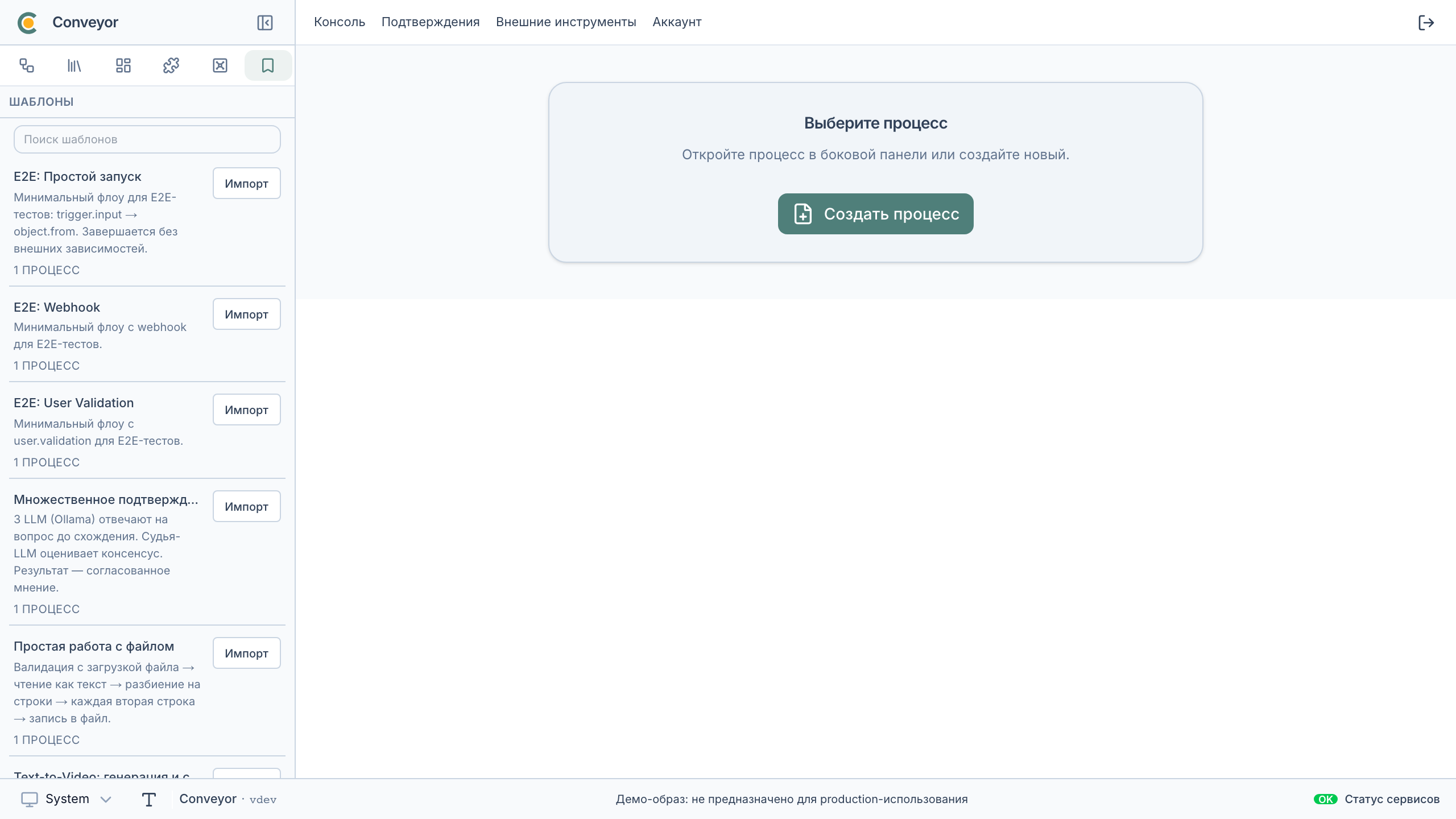Viewport: 1456px width, 819px height.
Task: Collapse the sidebar panel icon
Action: click(265, 22)
